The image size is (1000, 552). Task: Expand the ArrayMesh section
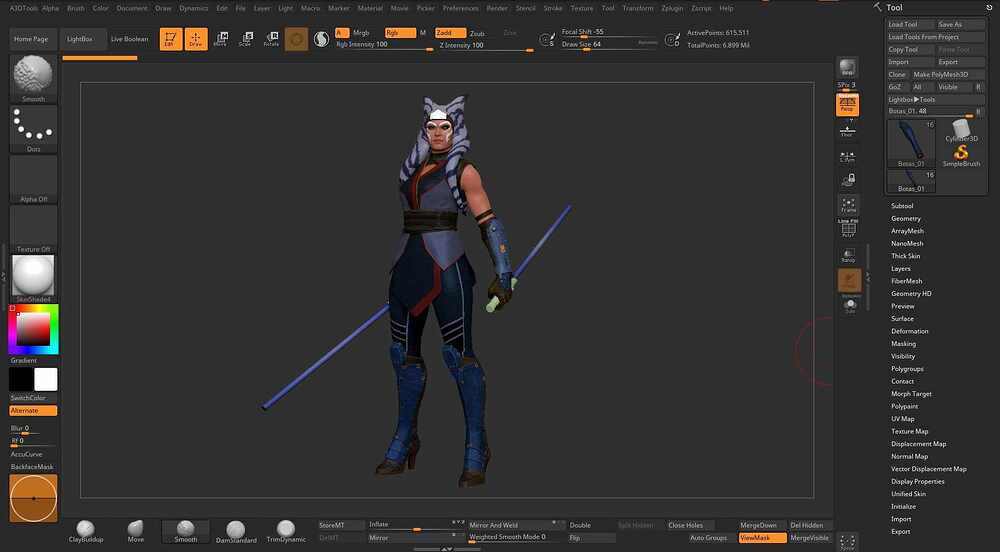point(907,231)
